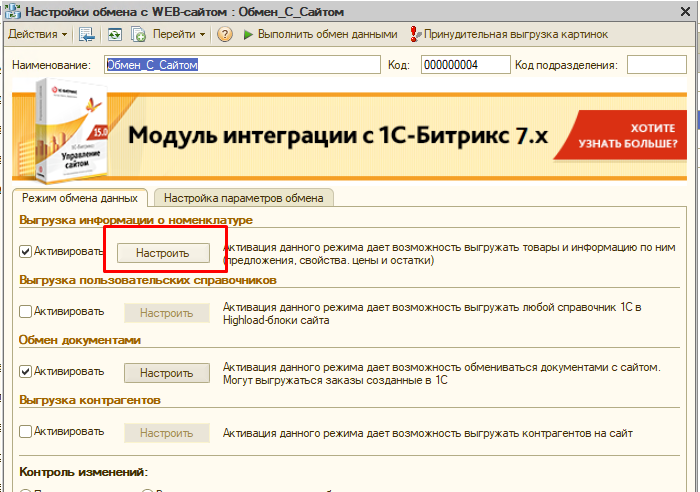The height and width of the screenshot is (492, 700).
Task: Click Принудительная выгрузка картинок
Action: pos(509,34)
